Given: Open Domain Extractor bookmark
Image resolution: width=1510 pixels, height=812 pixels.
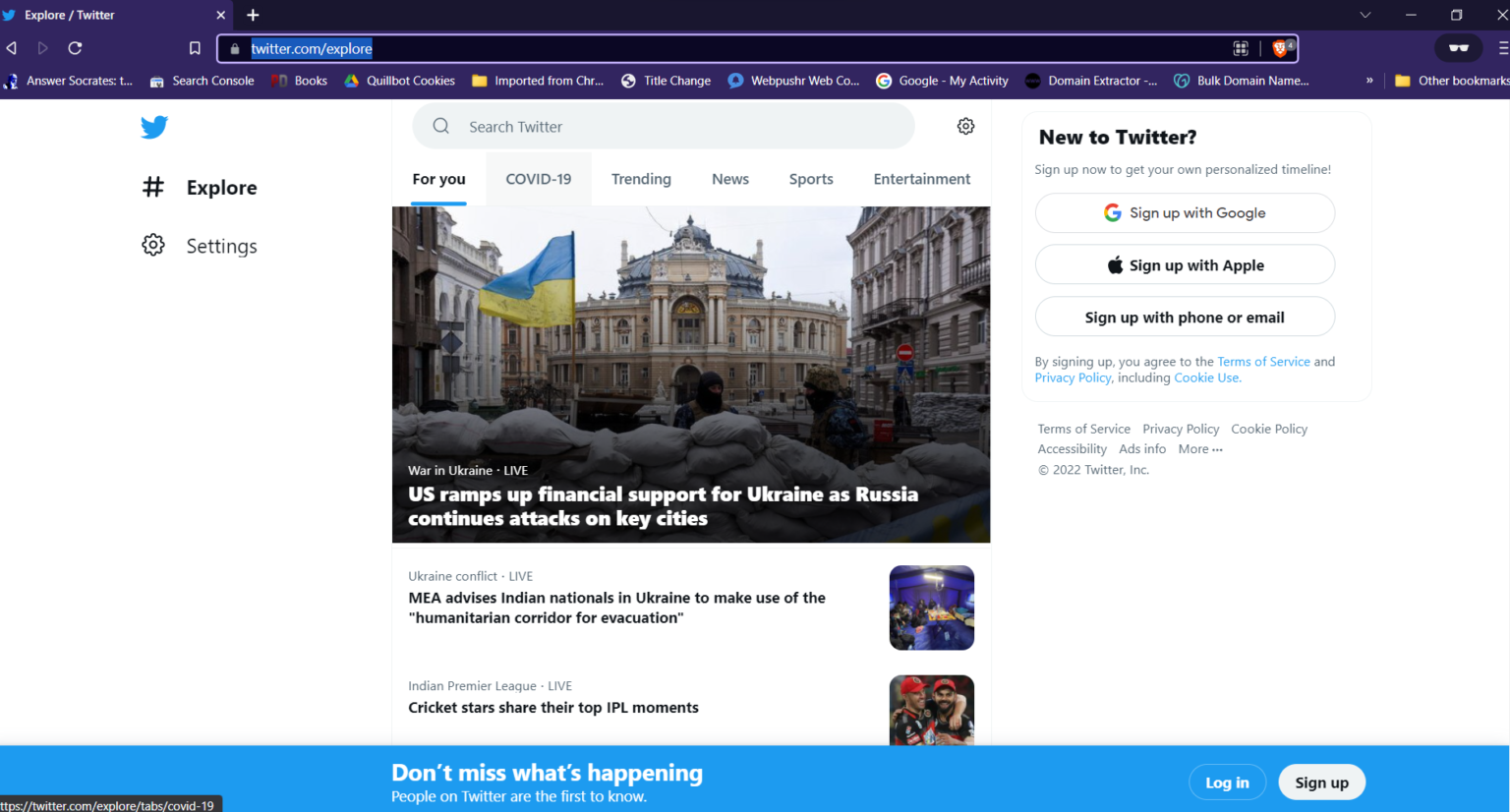Looking at the screenshot, I should point(1091,81).
